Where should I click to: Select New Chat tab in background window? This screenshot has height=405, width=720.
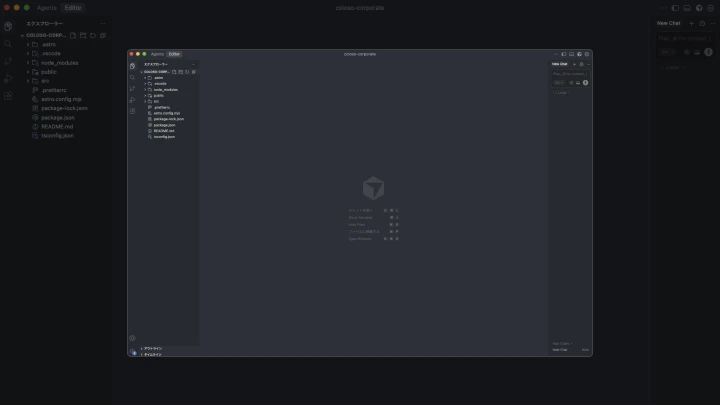(668, 23)
